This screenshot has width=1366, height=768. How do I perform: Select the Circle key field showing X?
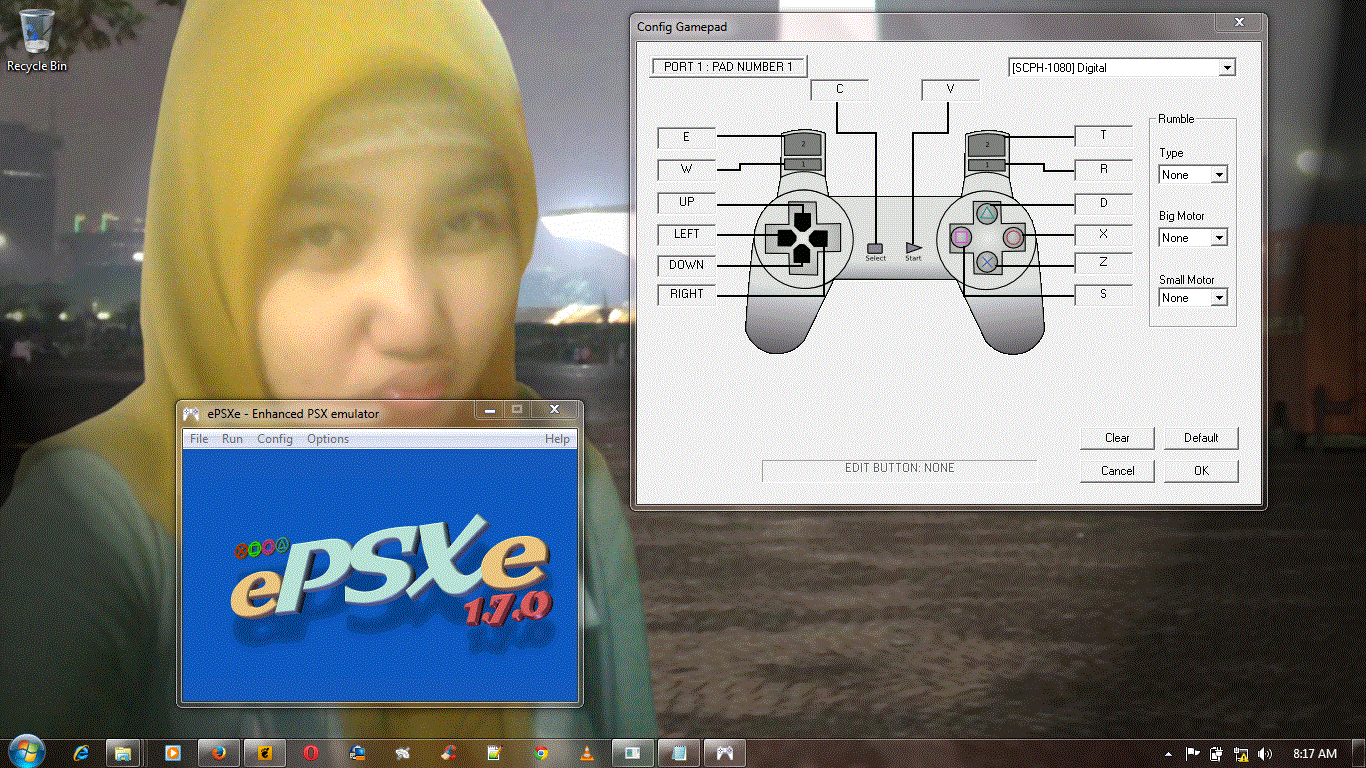[x=1104, y=234]
